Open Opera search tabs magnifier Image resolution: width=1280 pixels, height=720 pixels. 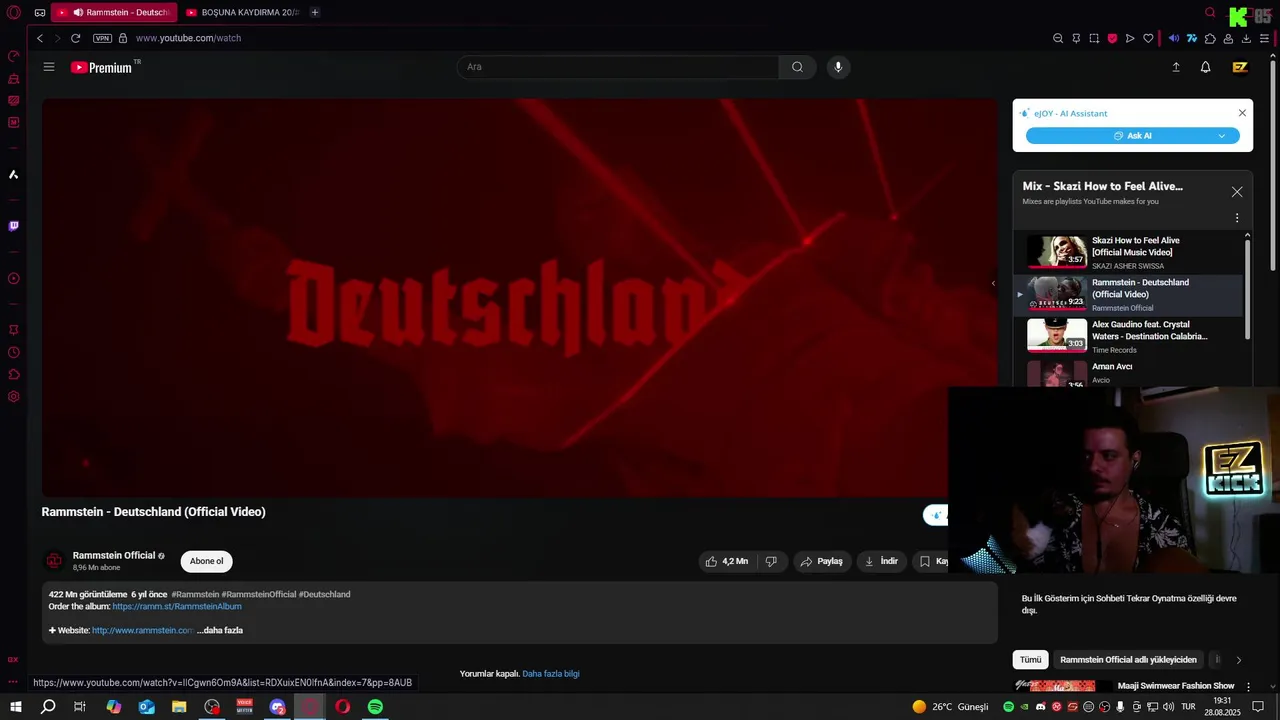pyautogui.click(x=1210, y=13)
